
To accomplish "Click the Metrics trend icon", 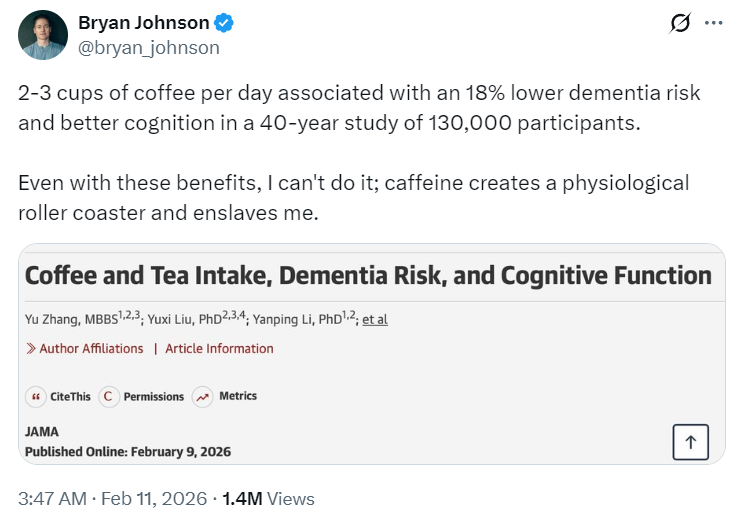I will pos(202,397).
